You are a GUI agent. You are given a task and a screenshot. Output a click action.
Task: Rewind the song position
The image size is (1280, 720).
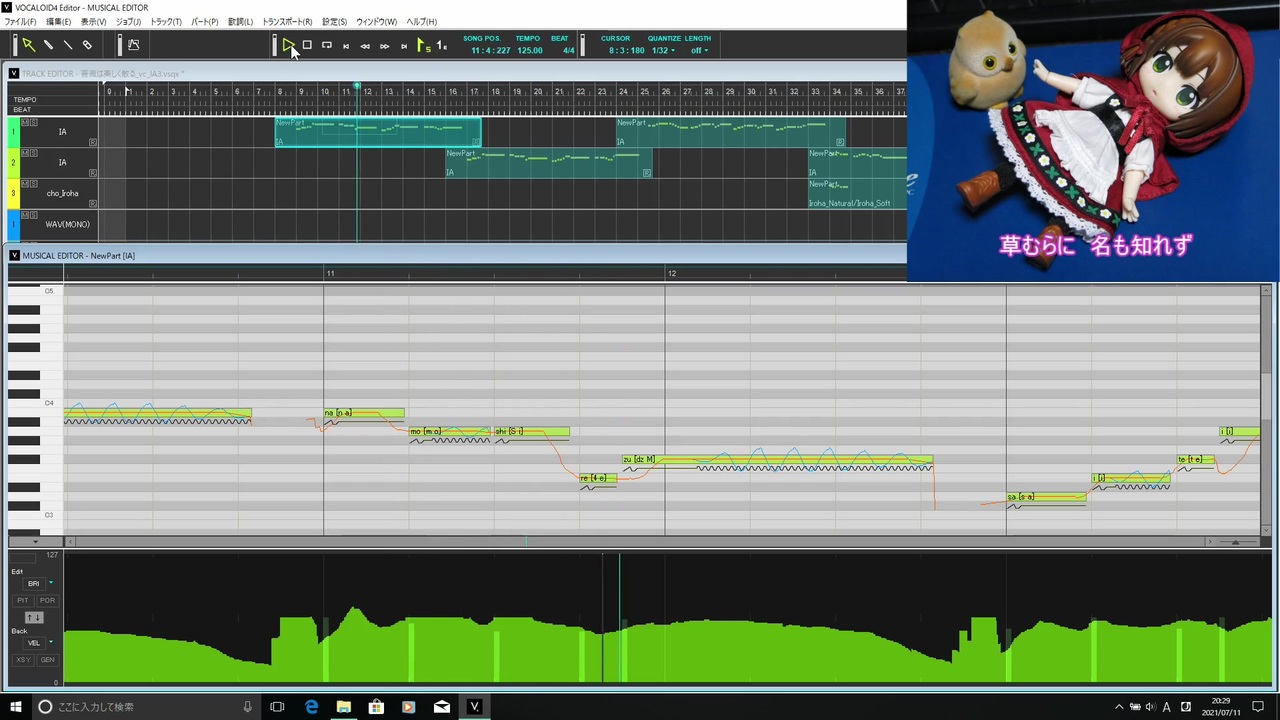pyautogui.click(x=365, y=46)
